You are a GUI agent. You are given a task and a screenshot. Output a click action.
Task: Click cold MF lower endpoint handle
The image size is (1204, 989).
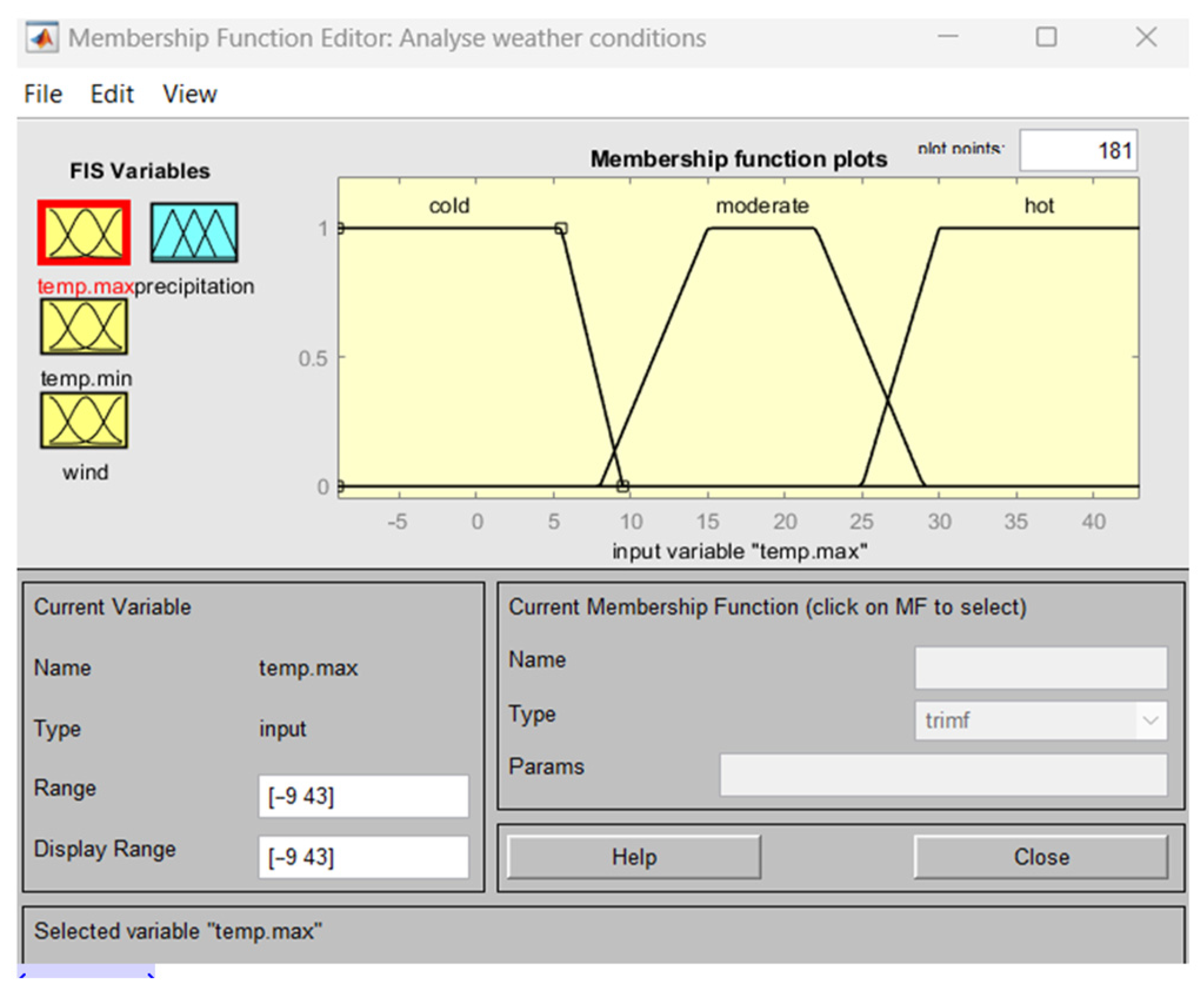[623, 486]
